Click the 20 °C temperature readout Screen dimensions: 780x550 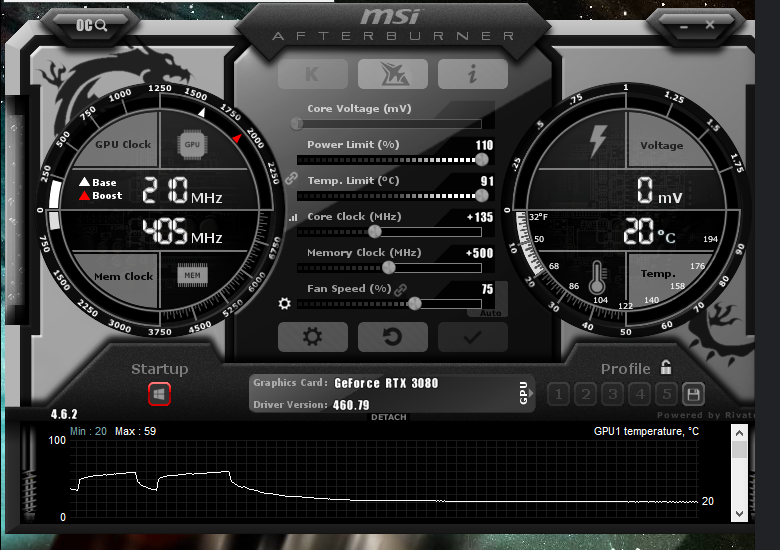[x=649, y=231]
